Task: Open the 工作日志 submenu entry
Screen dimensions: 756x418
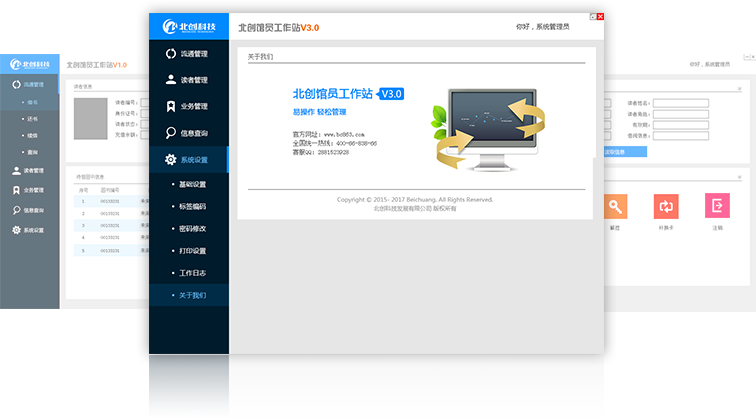Action: coord(192,273)
